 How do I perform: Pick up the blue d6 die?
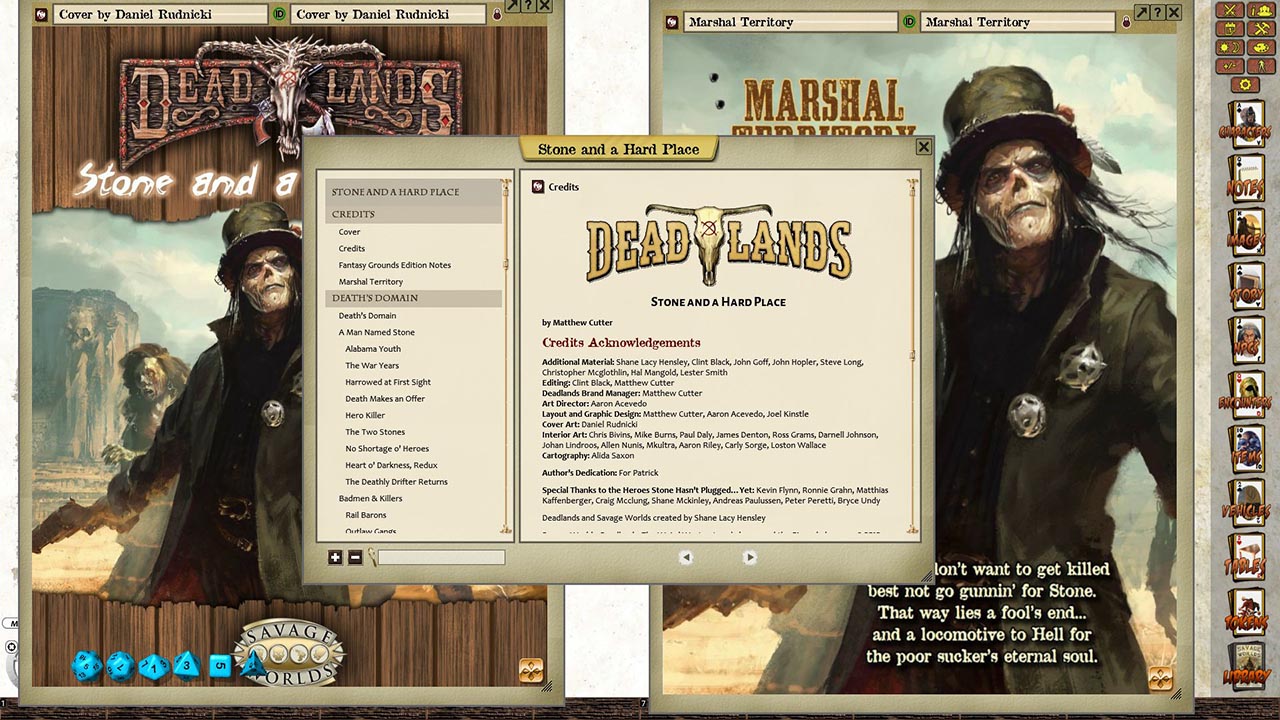(x=220, y=665)
